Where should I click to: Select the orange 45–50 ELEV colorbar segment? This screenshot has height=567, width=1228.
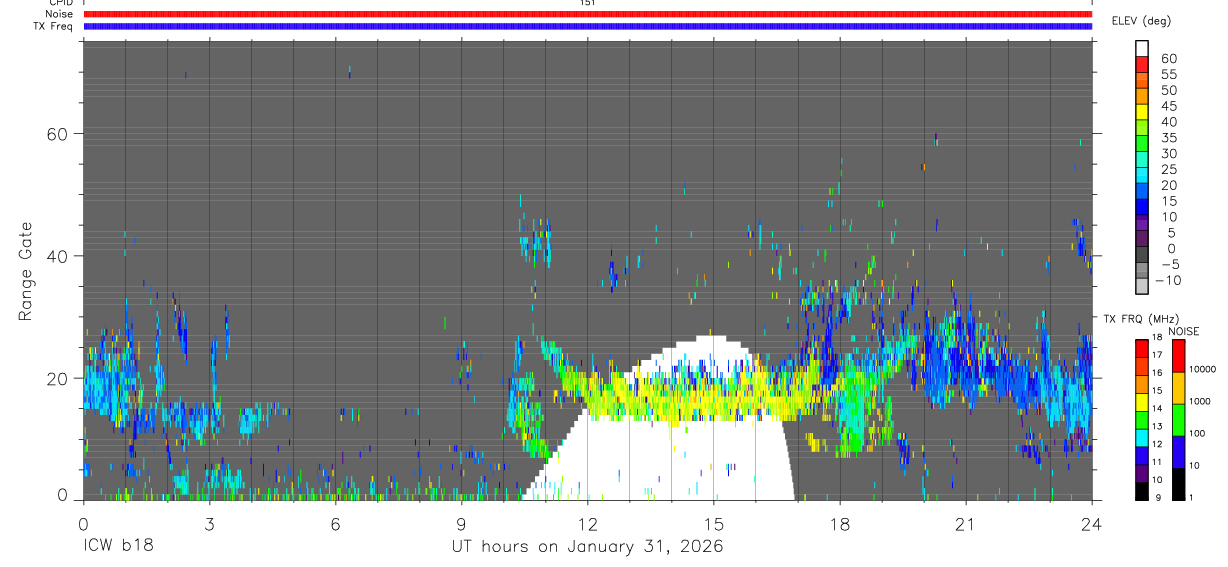pyautogui.click(x=1142, y=97)
